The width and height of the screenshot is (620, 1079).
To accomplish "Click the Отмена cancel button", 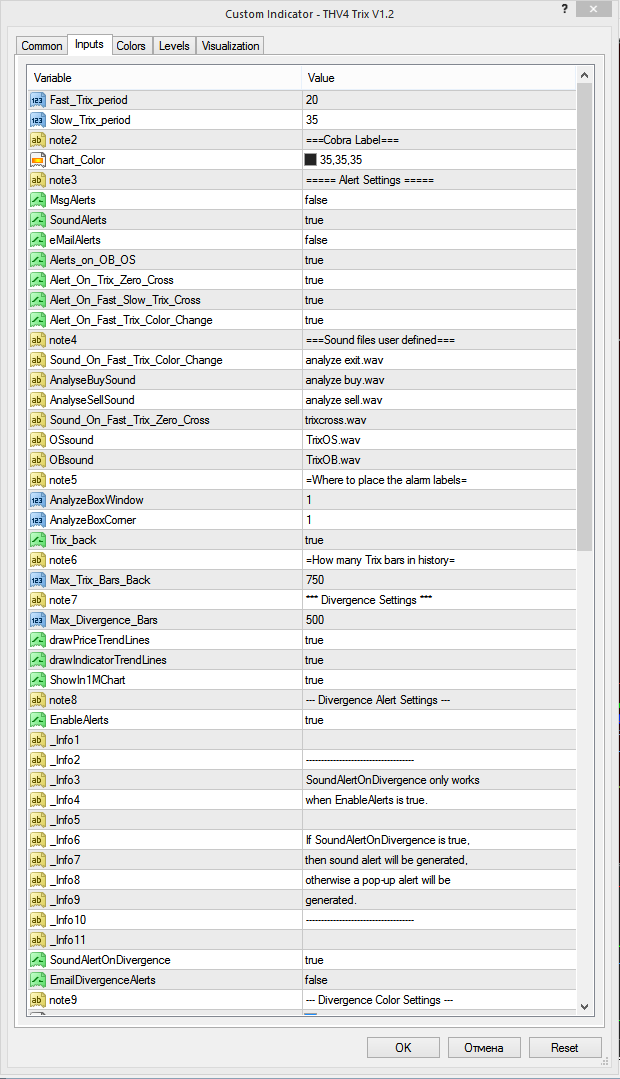I will pos(484,1047).
